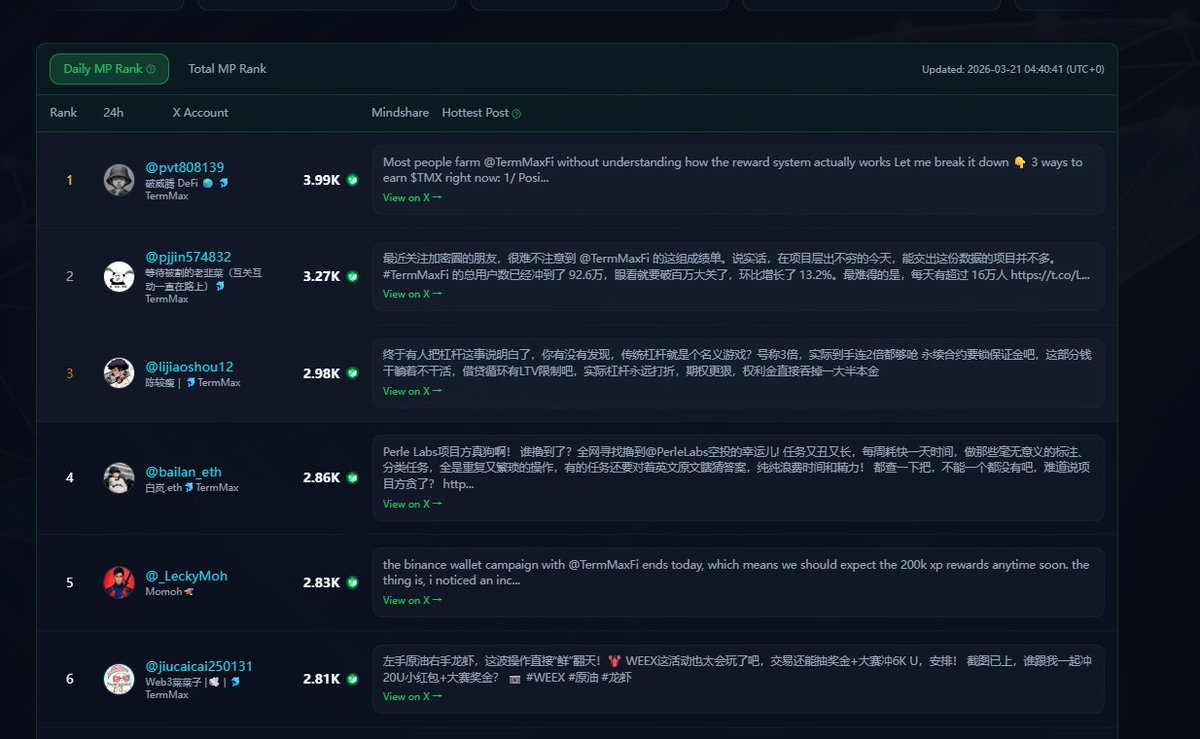Click the post starting '最近关注加密圈的朋友'

(740, 276)
